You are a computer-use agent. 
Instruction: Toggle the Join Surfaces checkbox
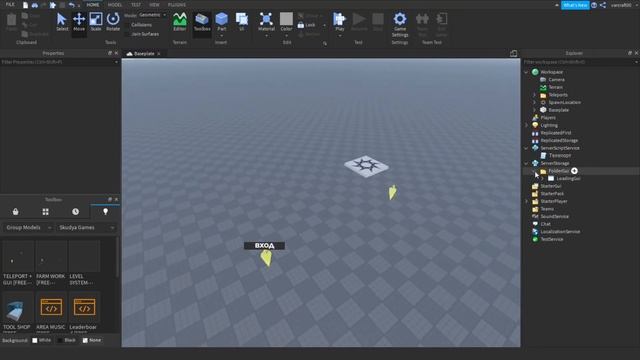[127, 34]
